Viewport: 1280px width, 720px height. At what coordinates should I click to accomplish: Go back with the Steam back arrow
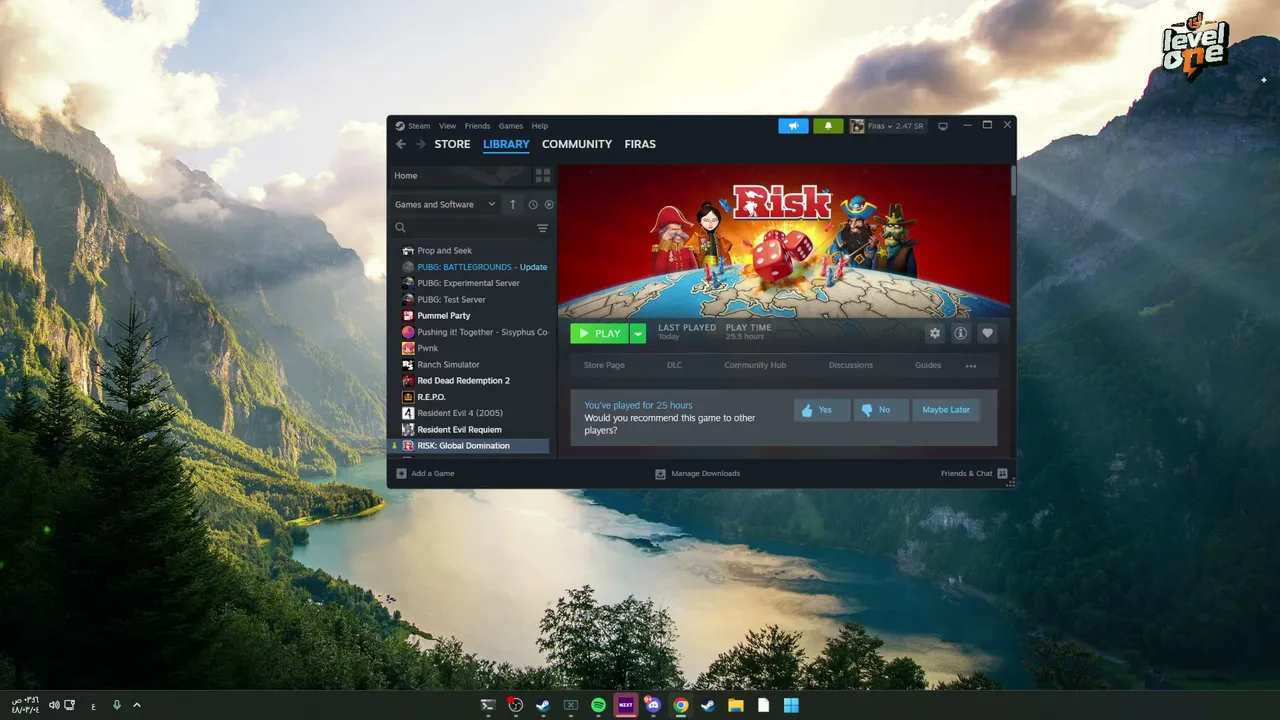[401, 144]
